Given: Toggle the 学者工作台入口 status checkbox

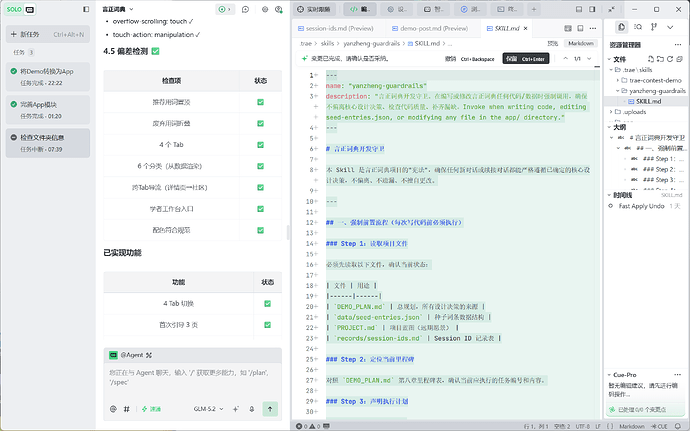Looking at the screenshot, I should tap(261, 209).
